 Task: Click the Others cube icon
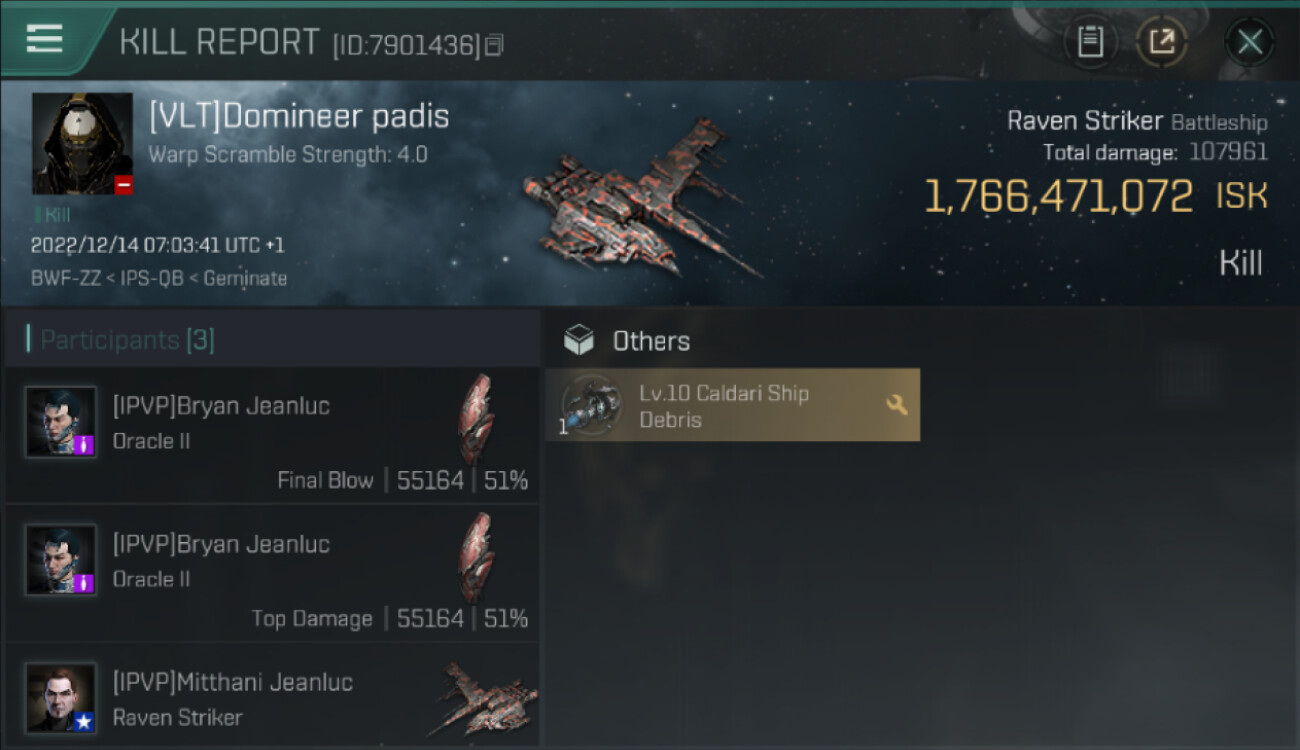[x=579, y=341]
